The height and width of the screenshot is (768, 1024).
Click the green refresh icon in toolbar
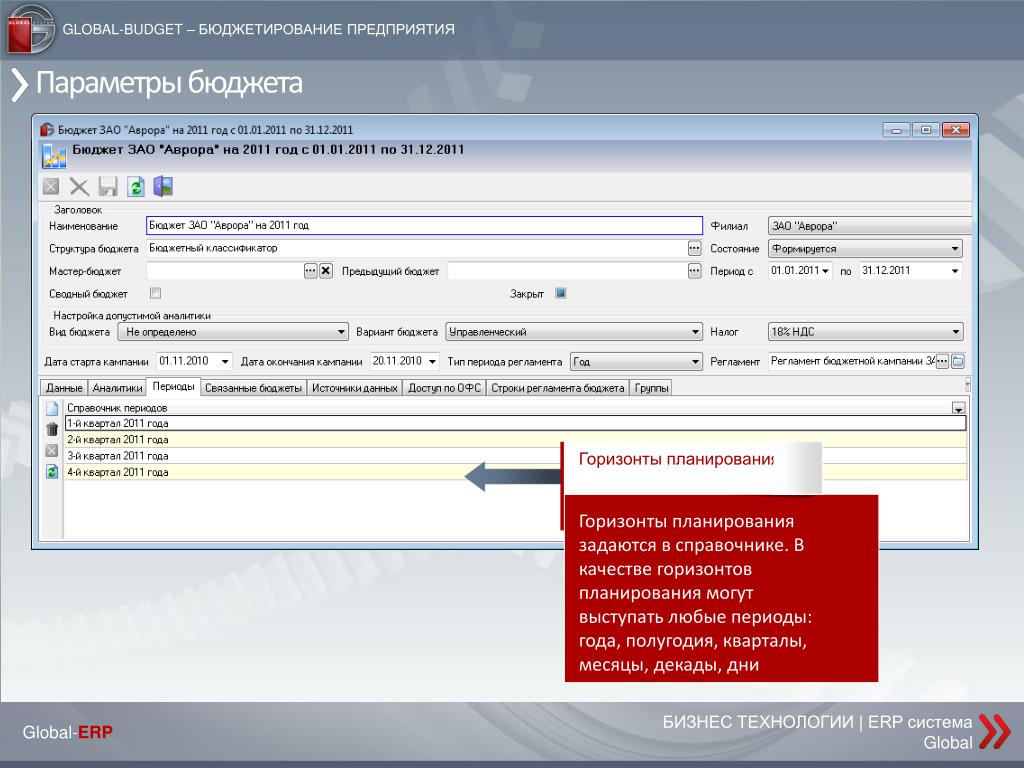click(x=136, y=187)
